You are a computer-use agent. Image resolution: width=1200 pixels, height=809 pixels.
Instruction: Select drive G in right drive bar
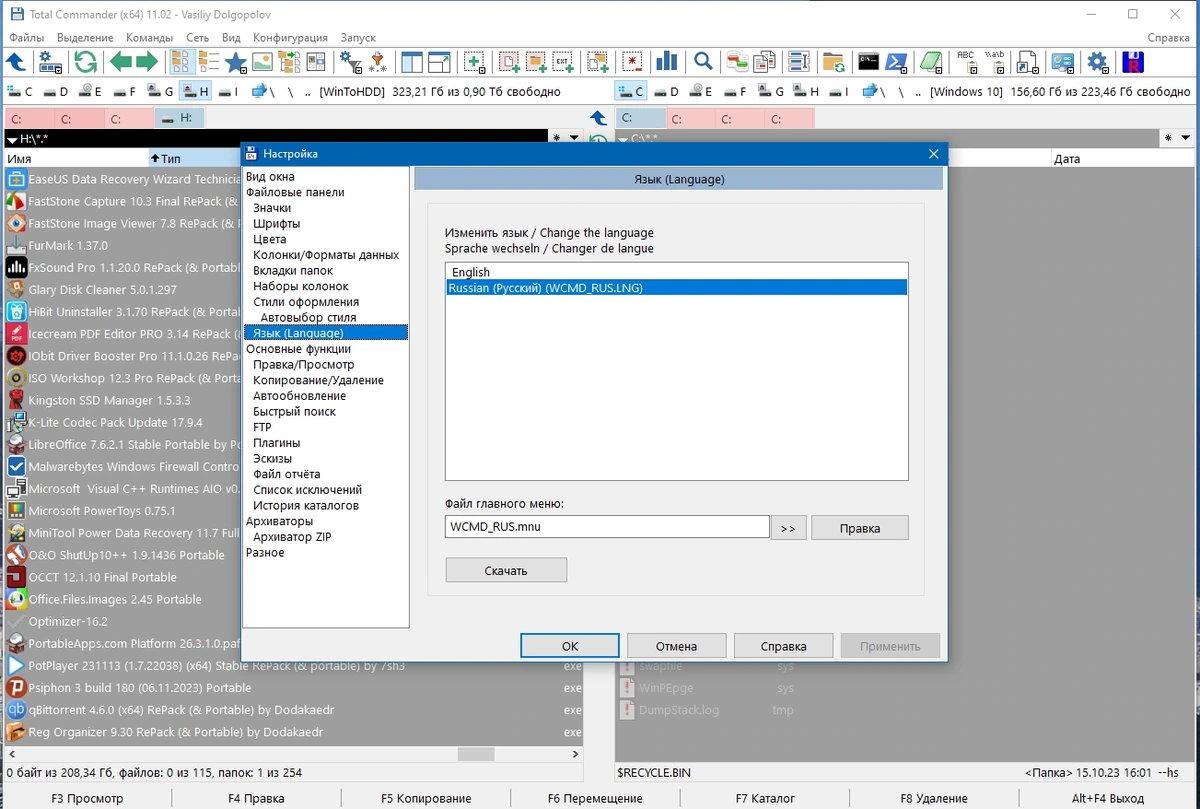[772, 92]
